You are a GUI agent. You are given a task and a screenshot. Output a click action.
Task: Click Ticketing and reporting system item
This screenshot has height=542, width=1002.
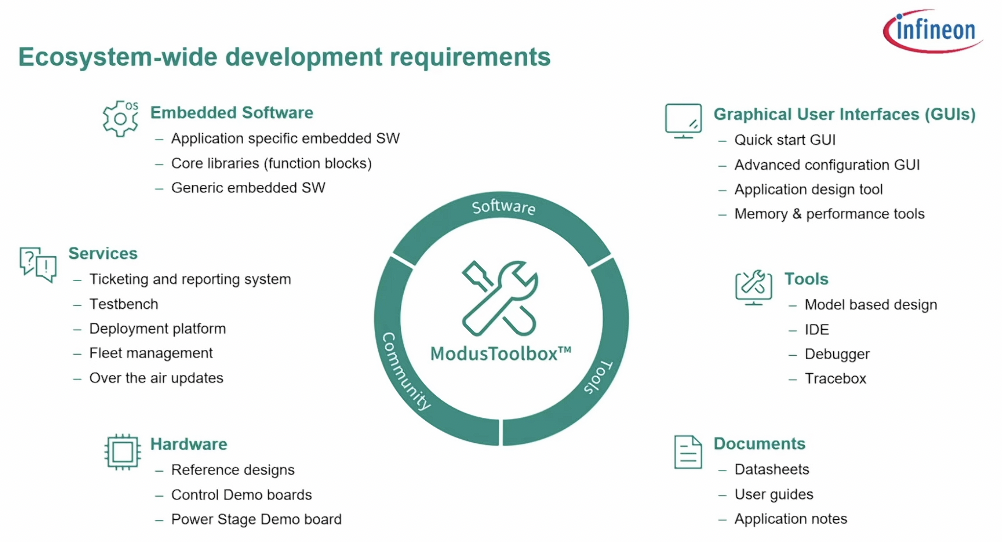[190, 279]
